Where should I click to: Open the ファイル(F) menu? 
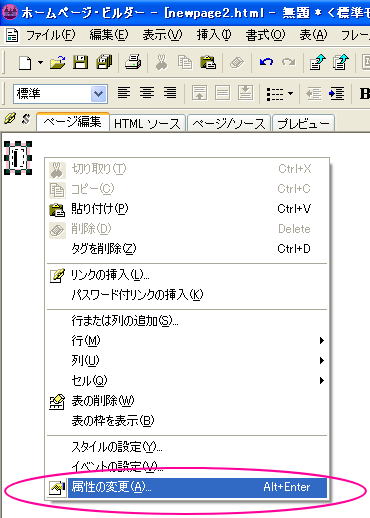(50, 35)
